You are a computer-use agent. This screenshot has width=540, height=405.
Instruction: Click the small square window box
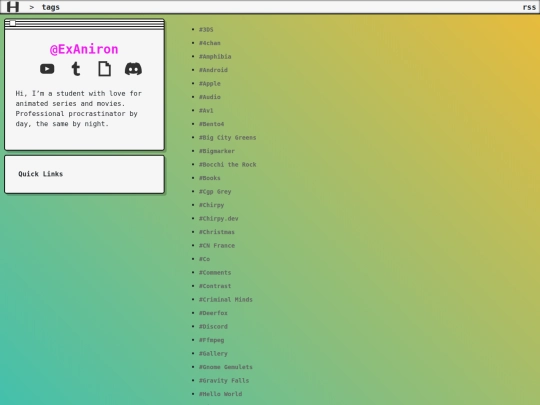[x=12, y=23]
